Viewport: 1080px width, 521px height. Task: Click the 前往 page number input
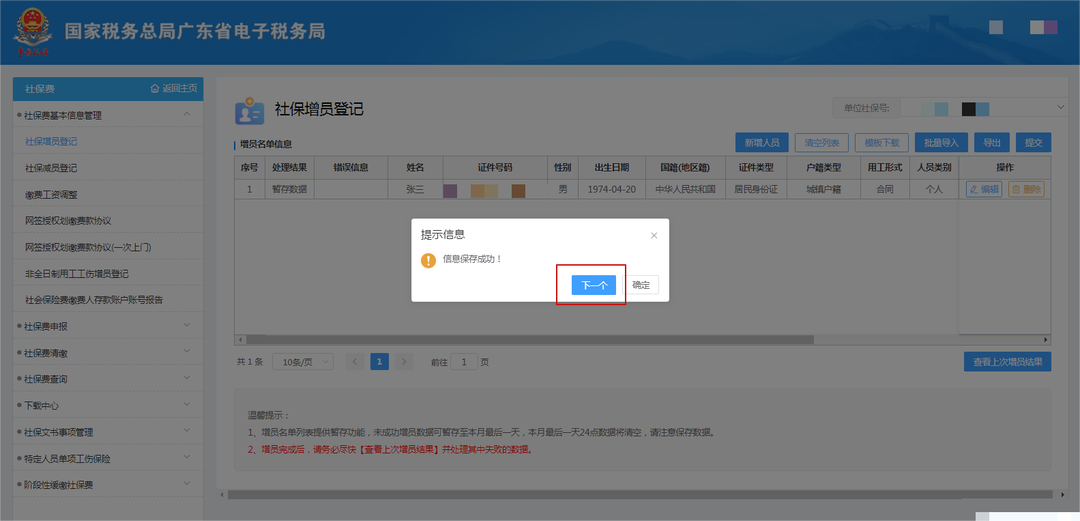click(x=465, y=362)
